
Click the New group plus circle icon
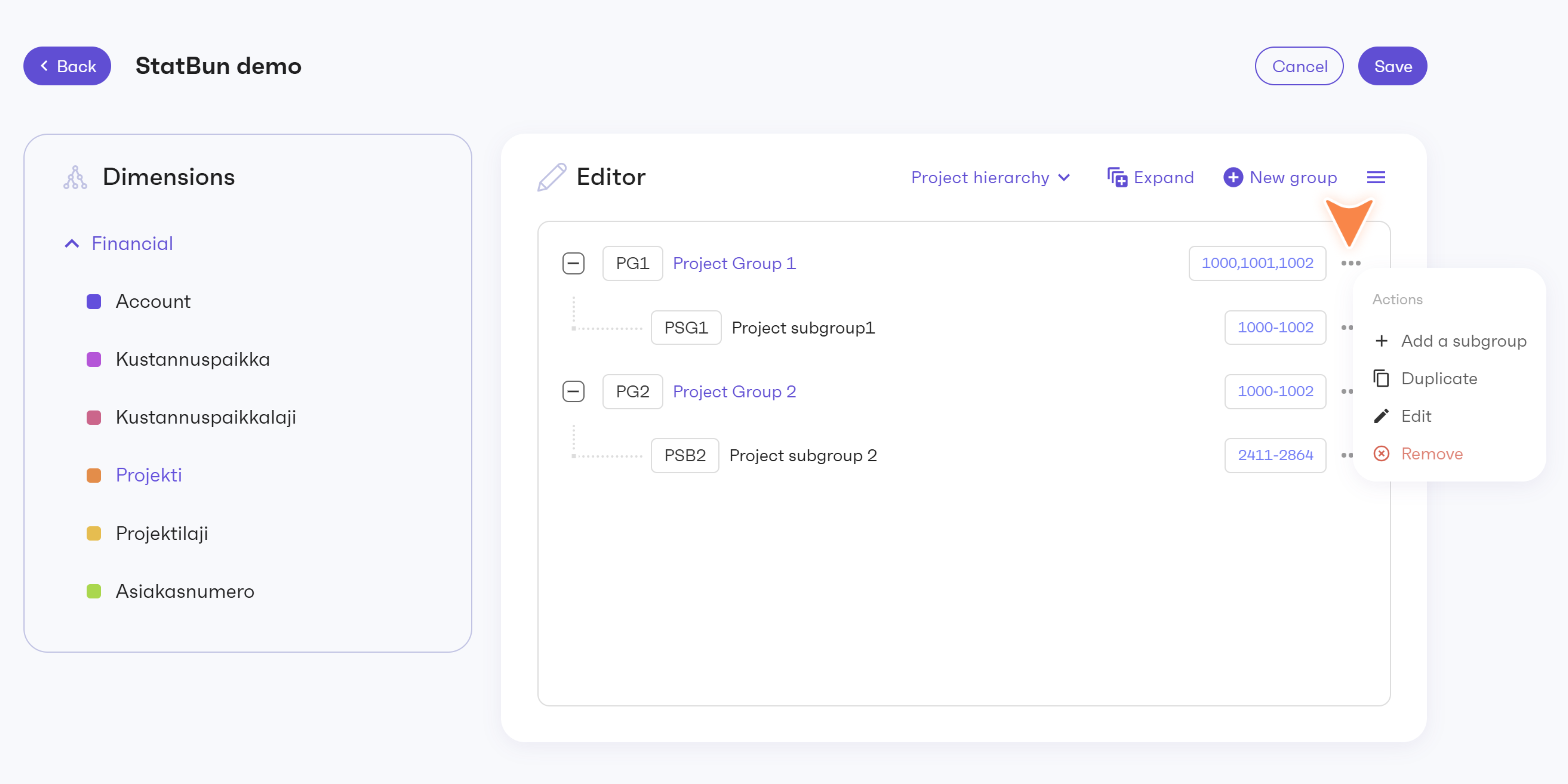[1233, 177]
